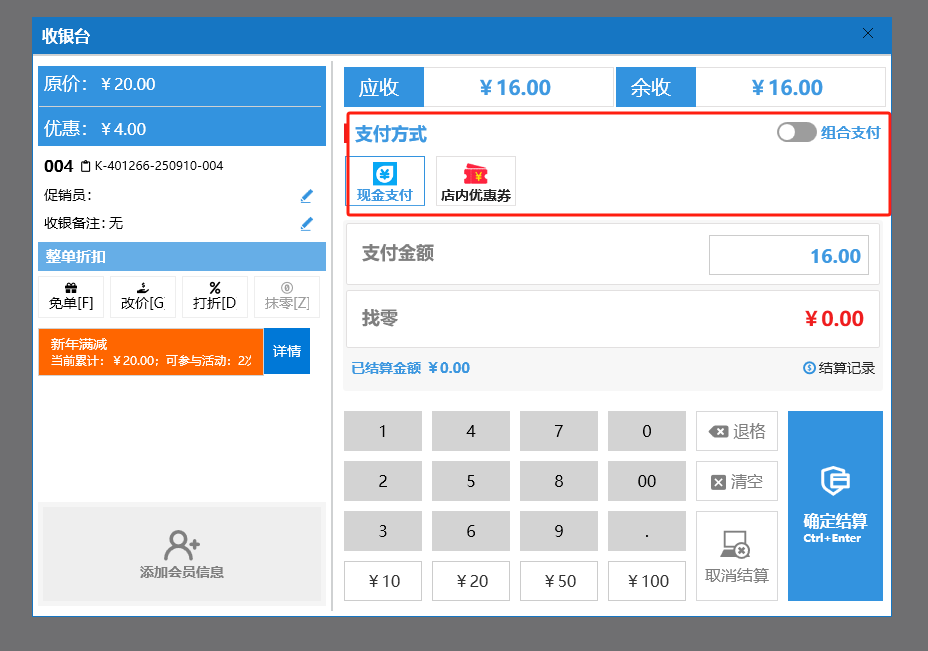Select 现金支付 cash payment icon

tap(385, 181)
